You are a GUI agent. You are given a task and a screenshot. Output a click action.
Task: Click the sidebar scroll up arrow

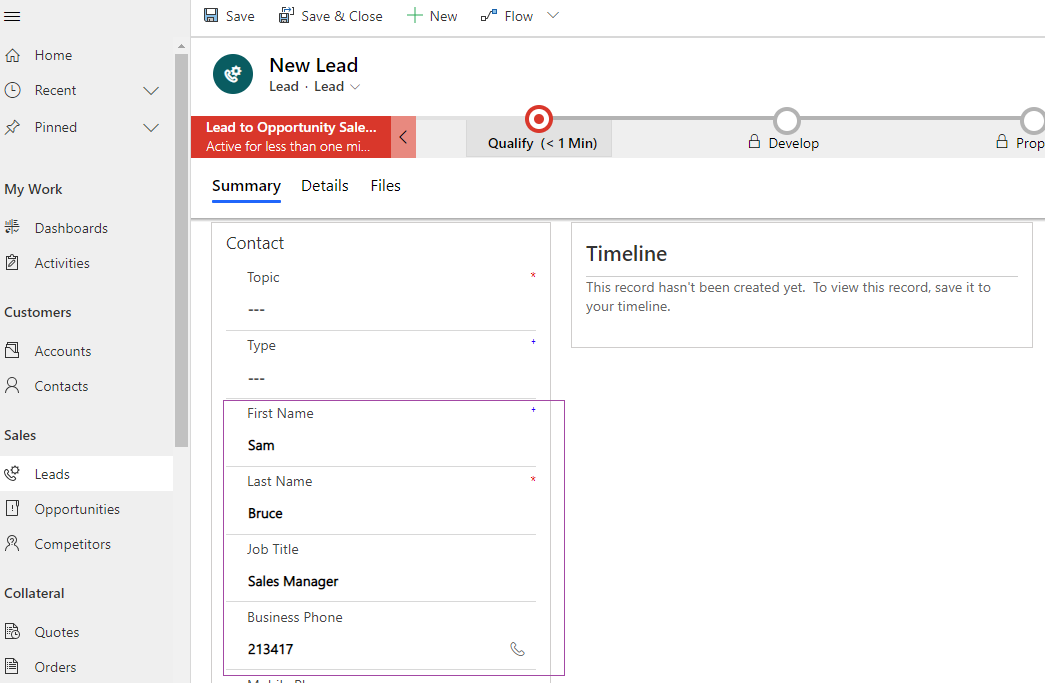click(x=181, y=46)
